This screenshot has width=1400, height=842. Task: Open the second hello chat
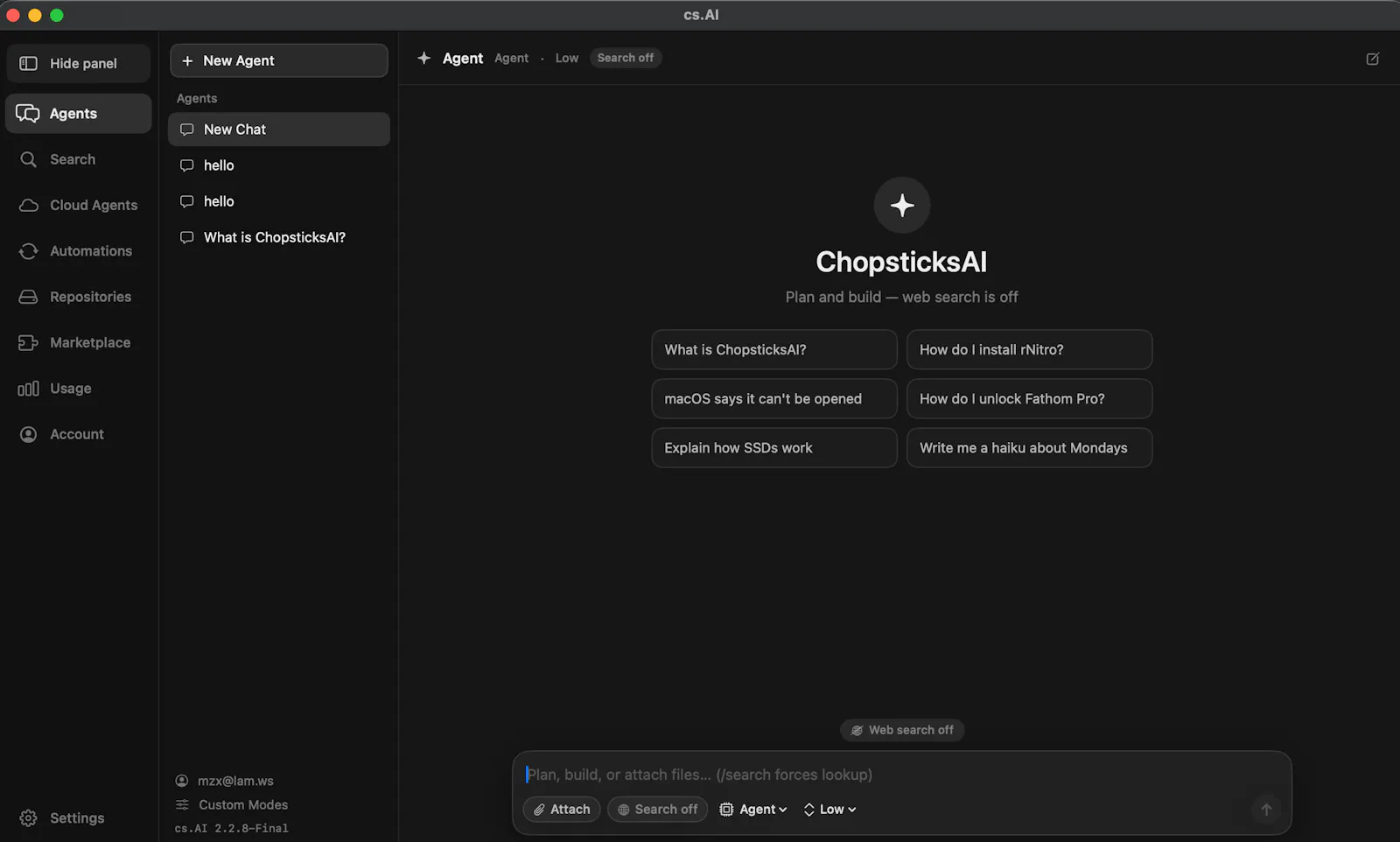(278, 201)
